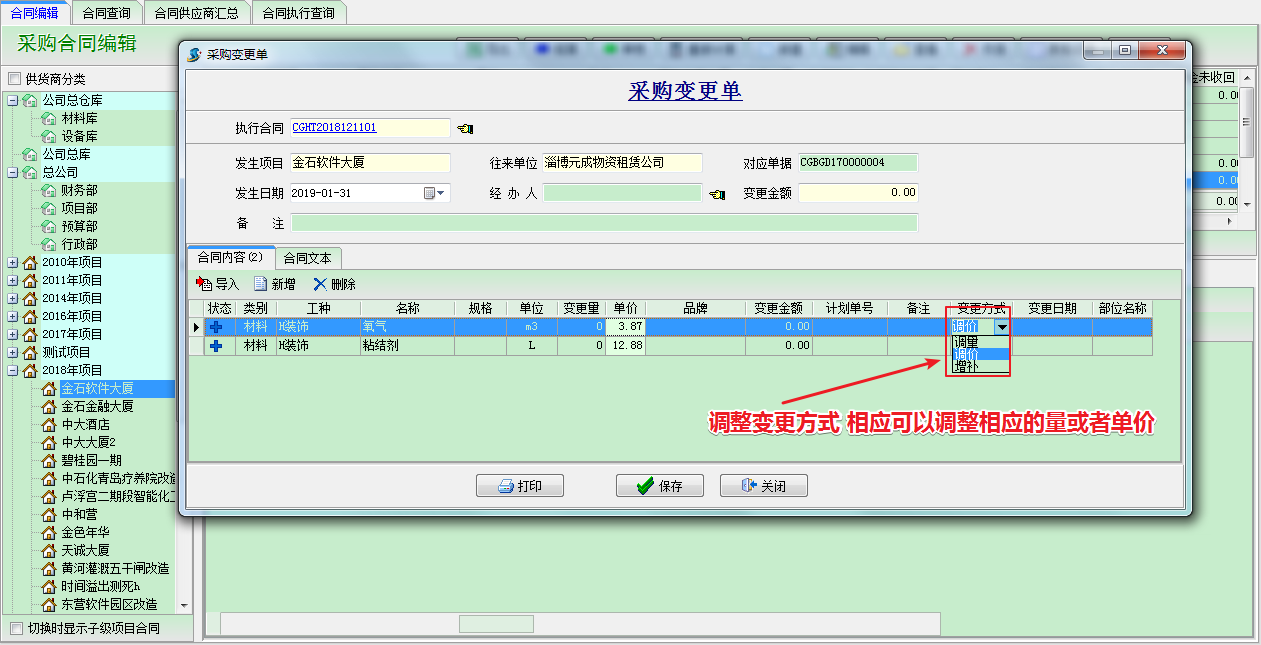Expand the 2017年项目 tree node
The width and height of the screenshot is (1261, 645).
13,334
